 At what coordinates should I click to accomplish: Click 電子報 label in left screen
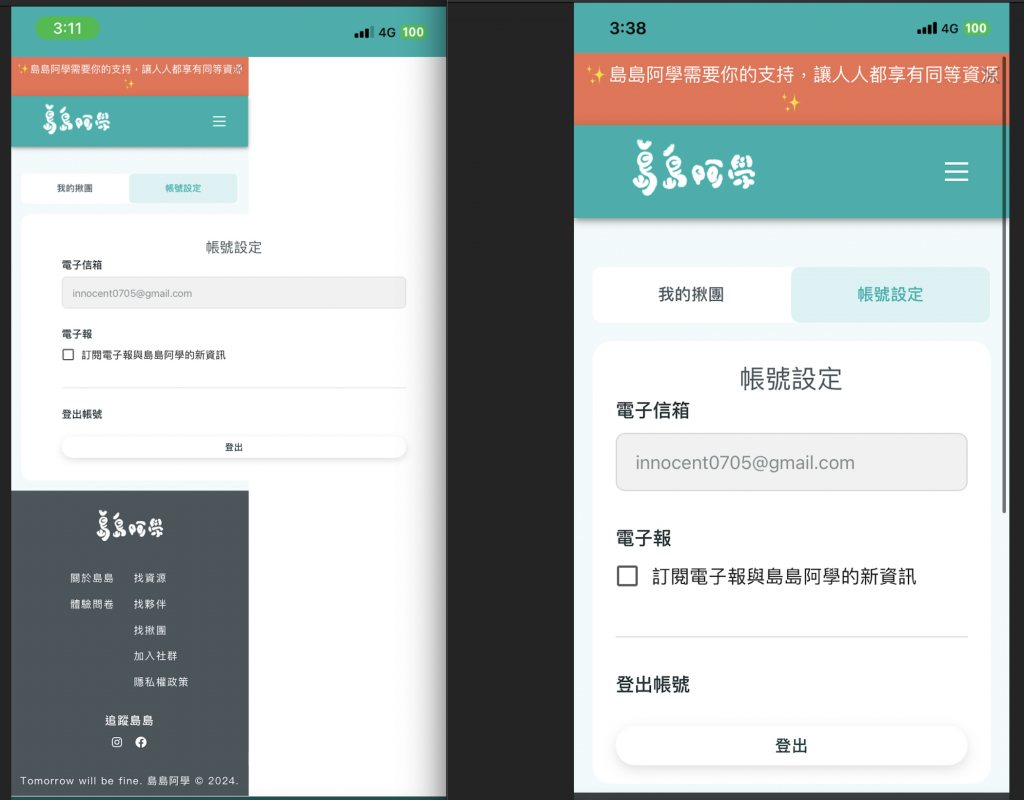coord(77,334)
